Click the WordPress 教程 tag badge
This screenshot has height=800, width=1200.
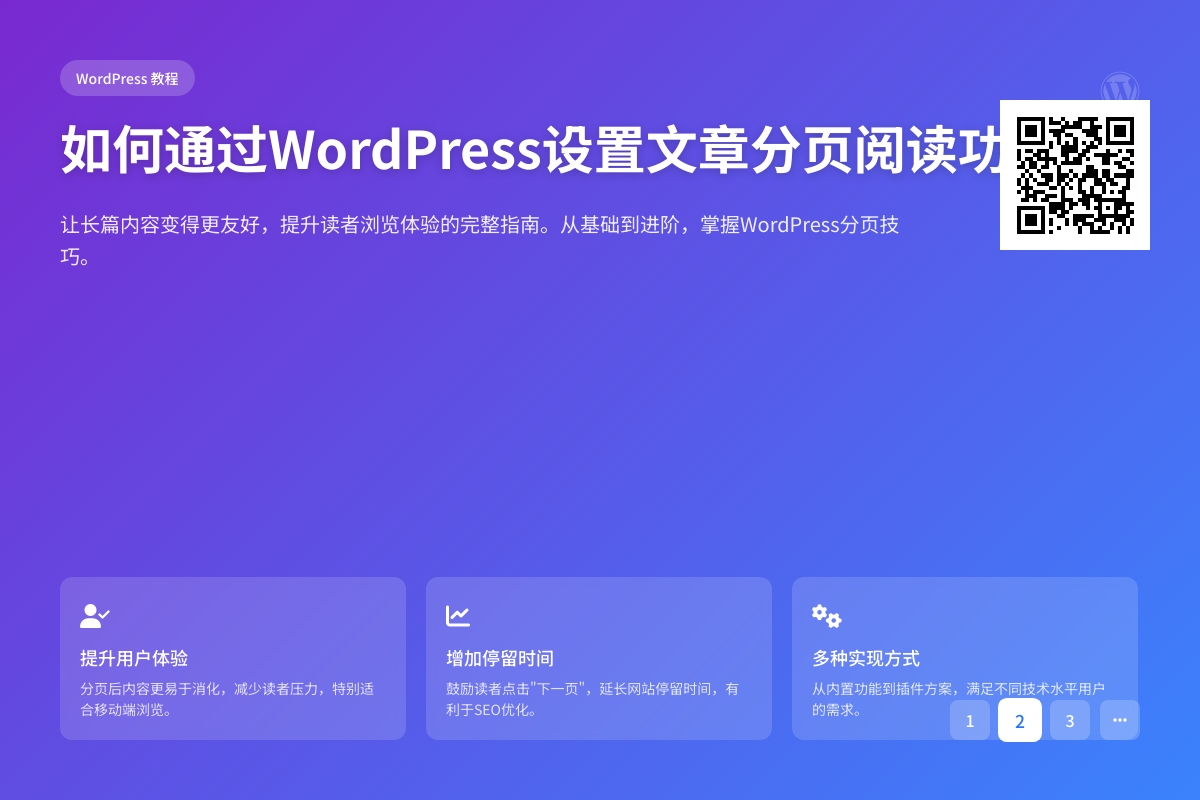(127, 78)
